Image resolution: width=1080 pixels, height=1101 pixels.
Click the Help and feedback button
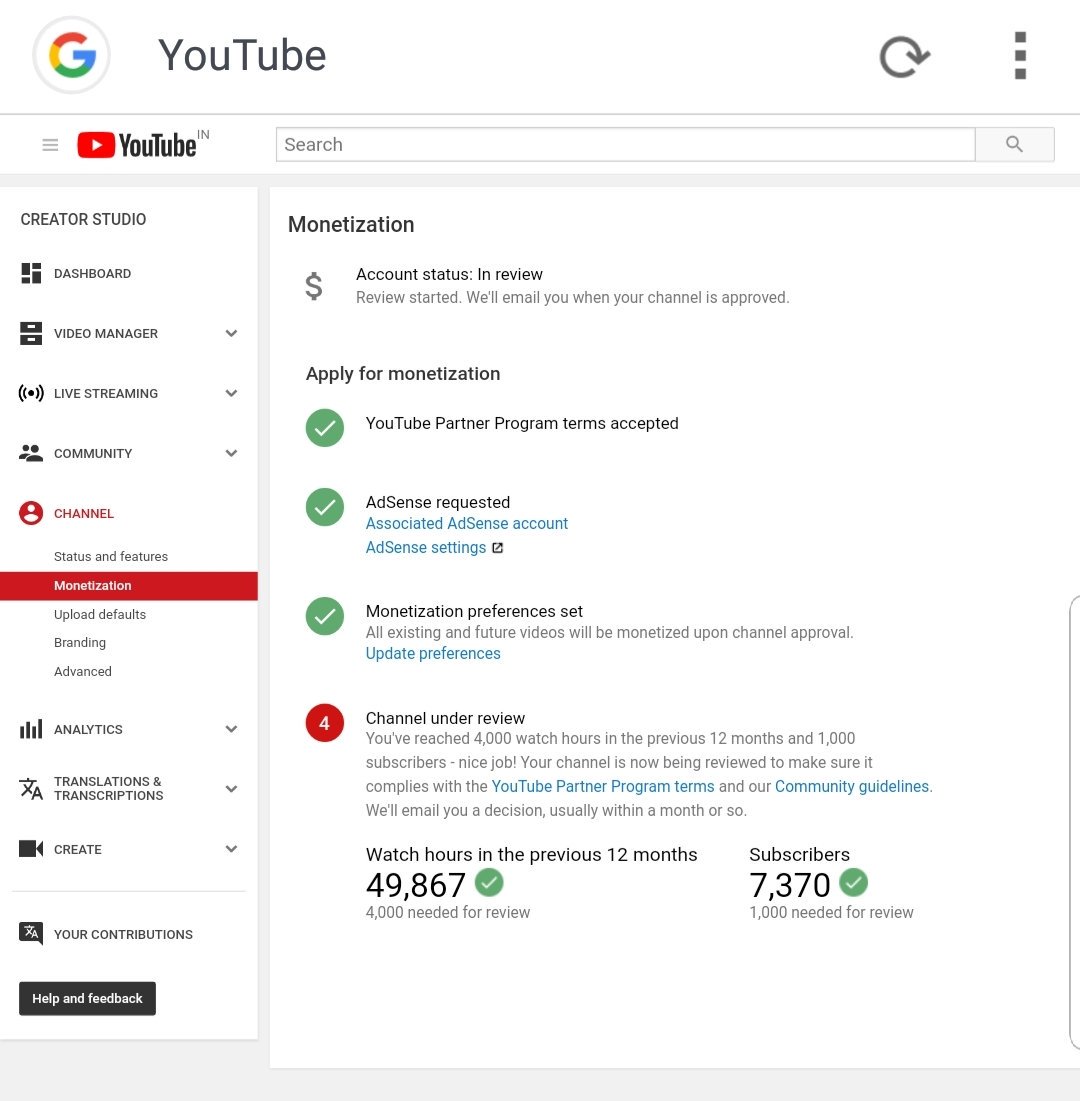87,998
